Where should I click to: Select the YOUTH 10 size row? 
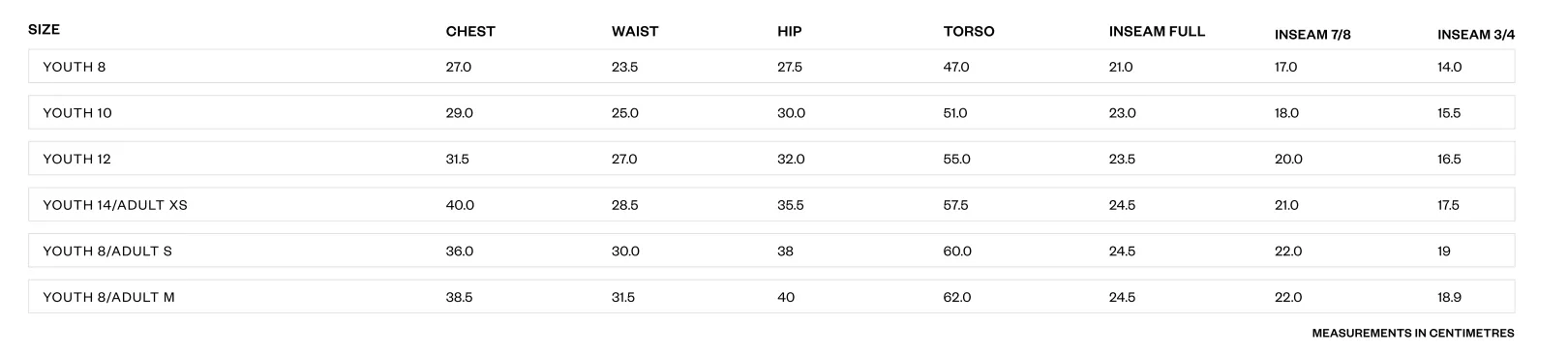[771, 113]
